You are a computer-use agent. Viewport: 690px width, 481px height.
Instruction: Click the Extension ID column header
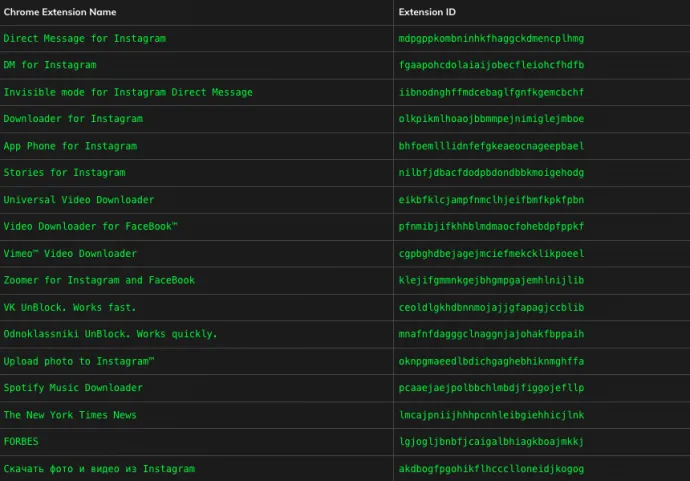tap(427, 12)
